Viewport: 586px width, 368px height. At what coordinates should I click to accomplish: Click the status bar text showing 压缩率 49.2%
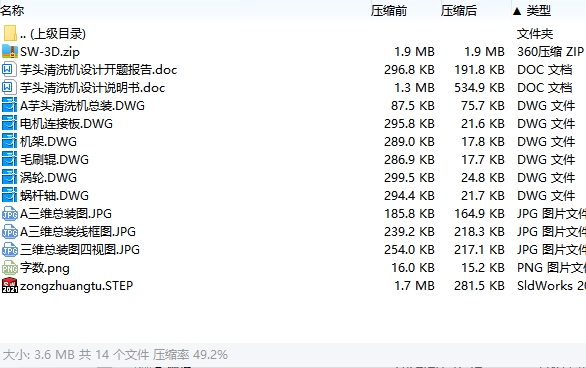pos(190,354)
